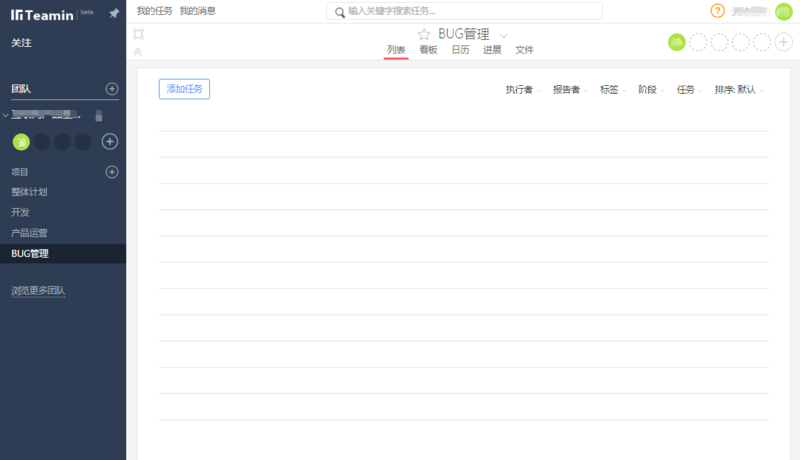Open the user profile avatar at top right
Image resolution: width=800 pixels, height=460 pixels.
(x=784, y=11)
